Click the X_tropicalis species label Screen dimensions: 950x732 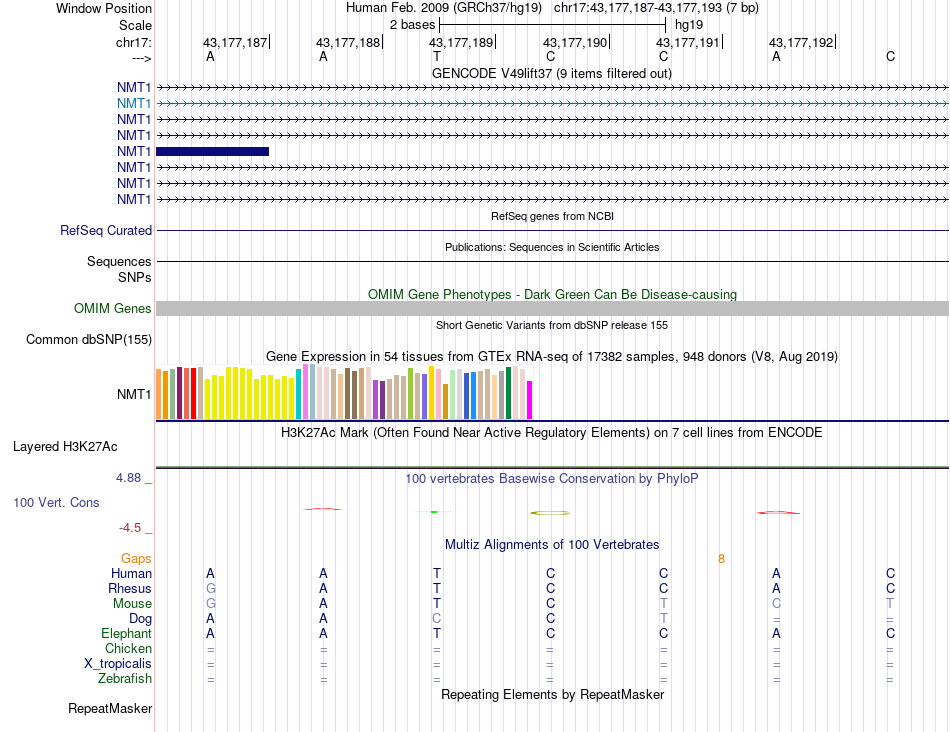pos(118,664)
